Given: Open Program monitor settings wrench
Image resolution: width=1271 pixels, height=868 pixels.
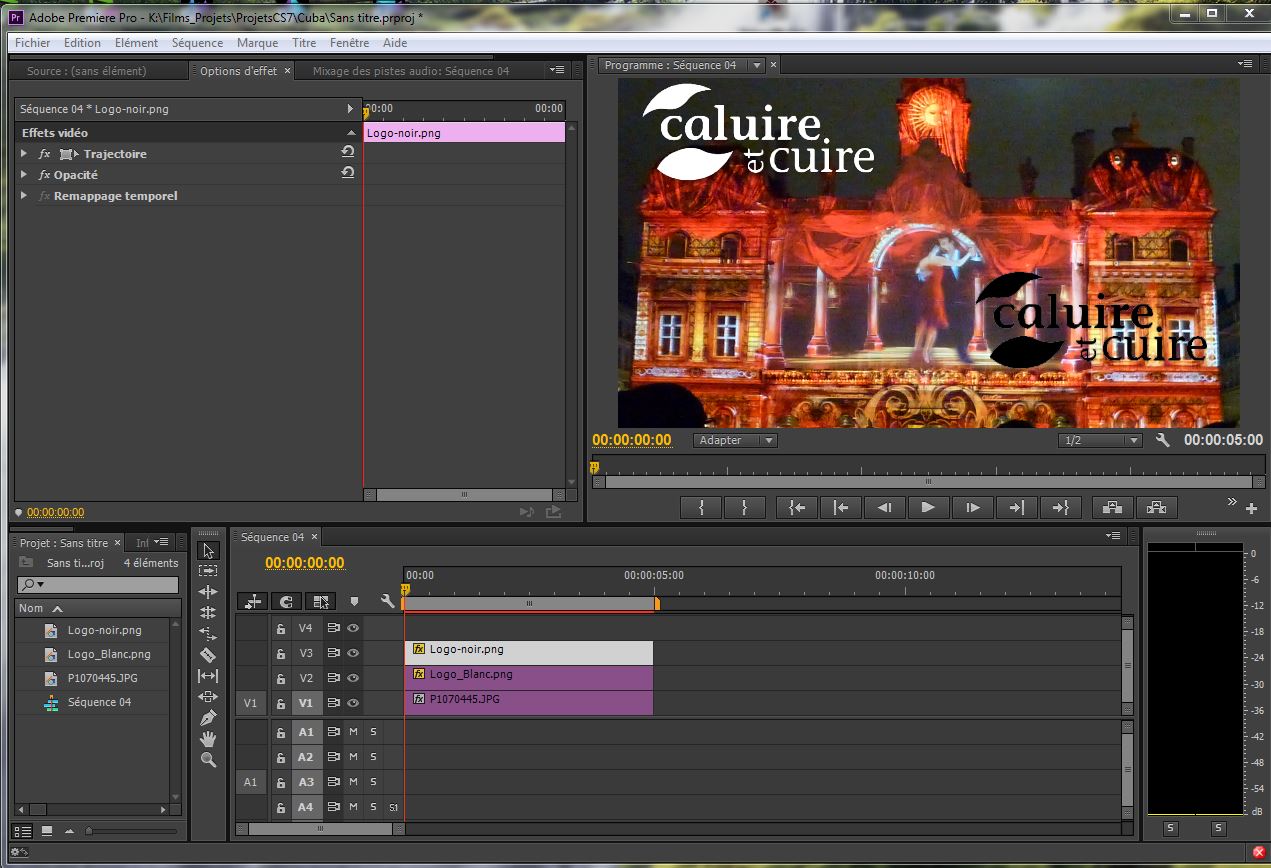Looking at the screenshot, I should tap(1162, 440).
